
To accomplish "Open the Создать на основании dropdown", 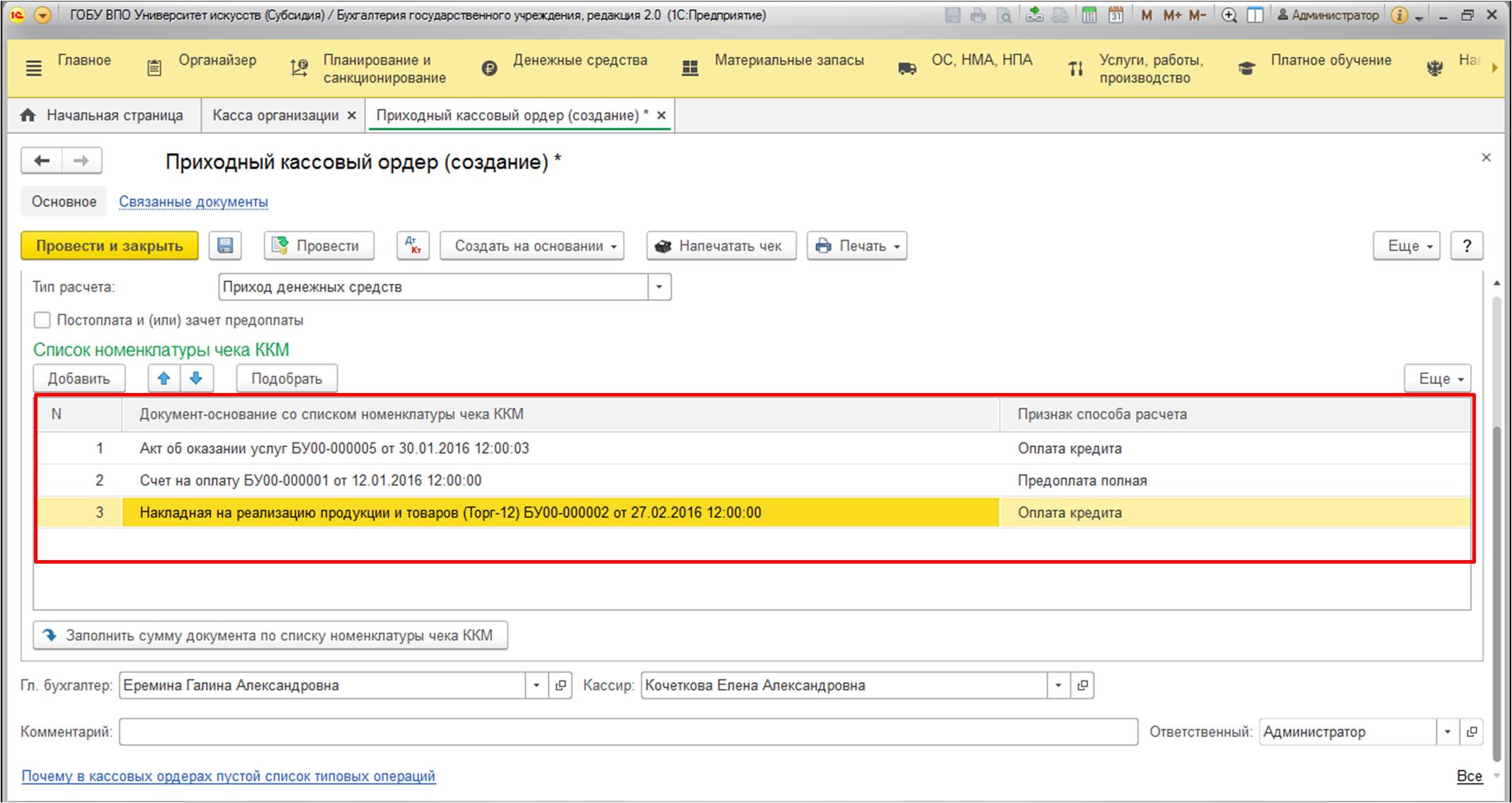I will click(x=532, y=246).
